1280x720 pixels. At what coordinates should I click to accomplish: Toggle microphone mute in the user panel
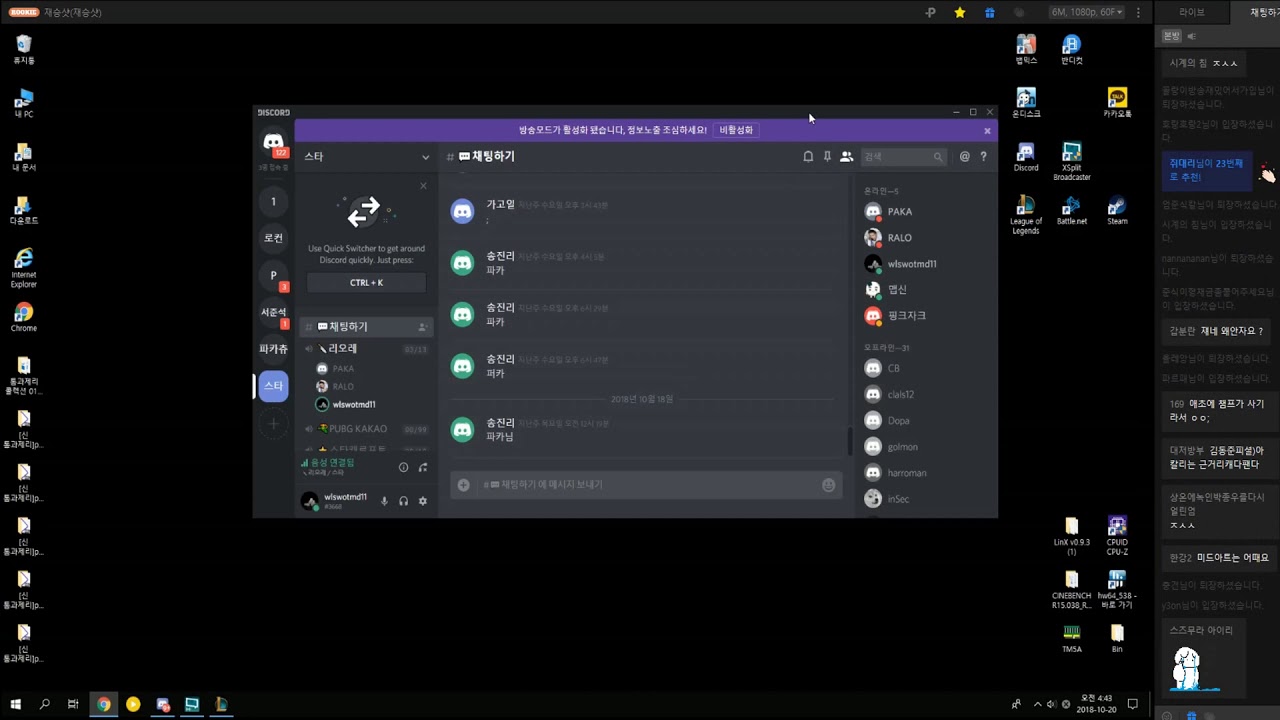[384, 501]
